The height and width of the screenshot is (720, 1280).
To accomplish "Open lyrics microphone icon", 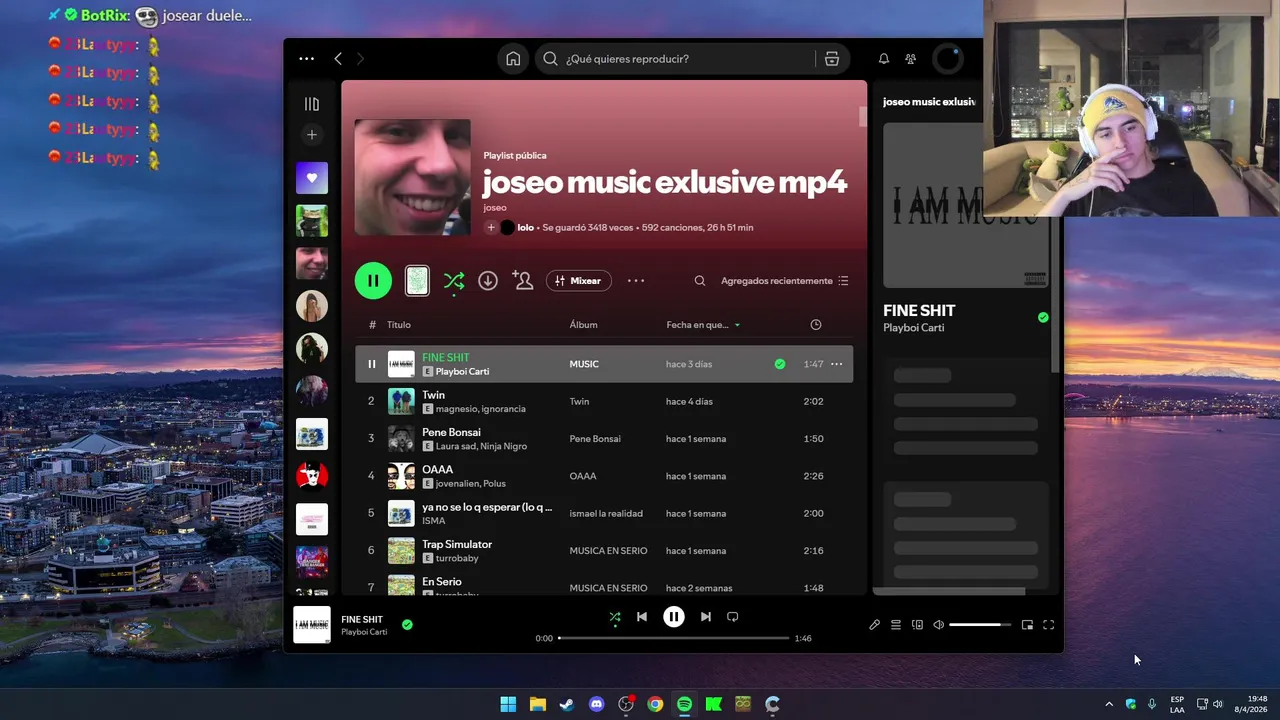I will click(x=874, y=625).
